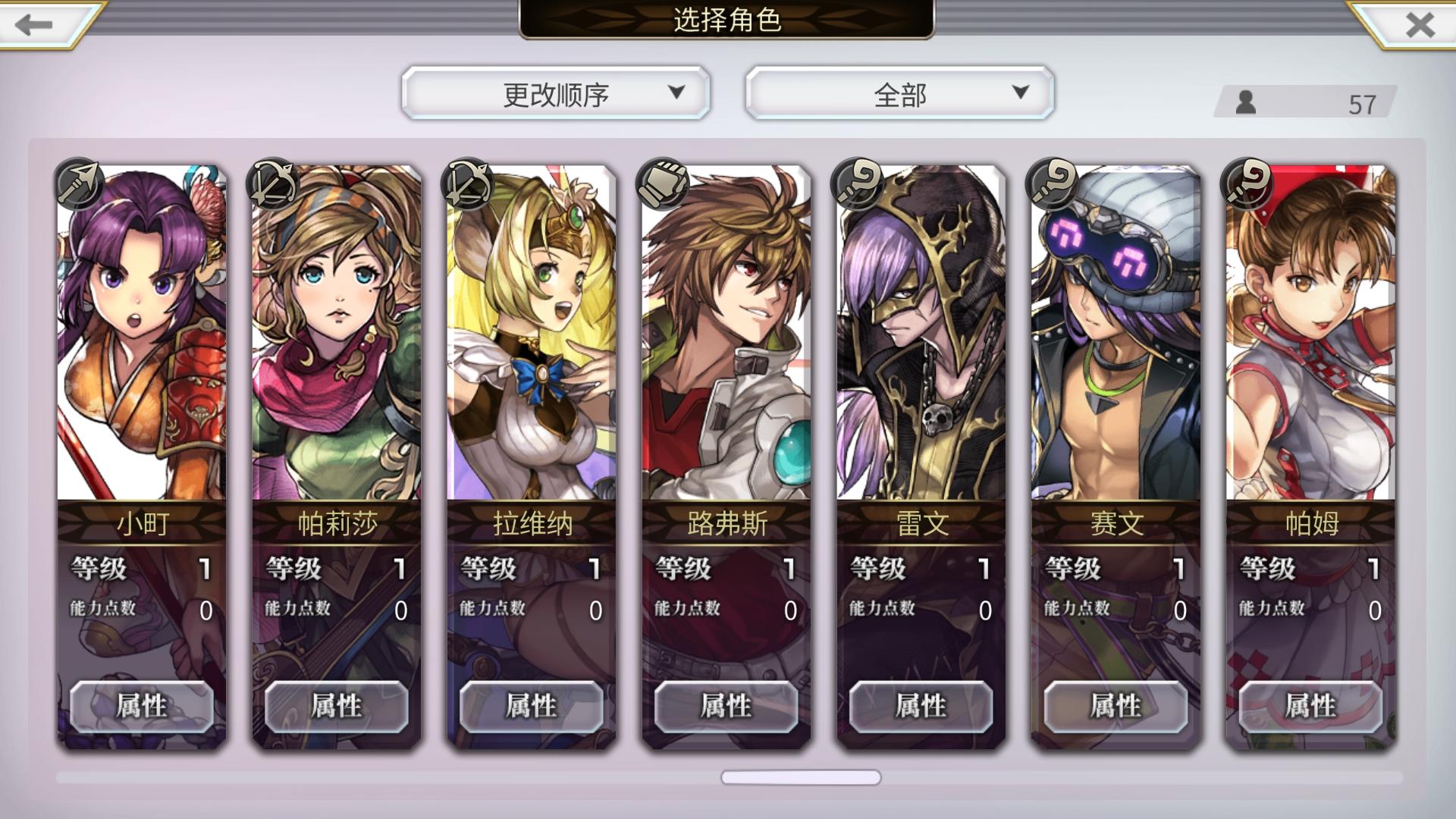Click the staff class icon on 帕姆's card
Screen dimensions: 1456x819
click(x=1248, y=184)
